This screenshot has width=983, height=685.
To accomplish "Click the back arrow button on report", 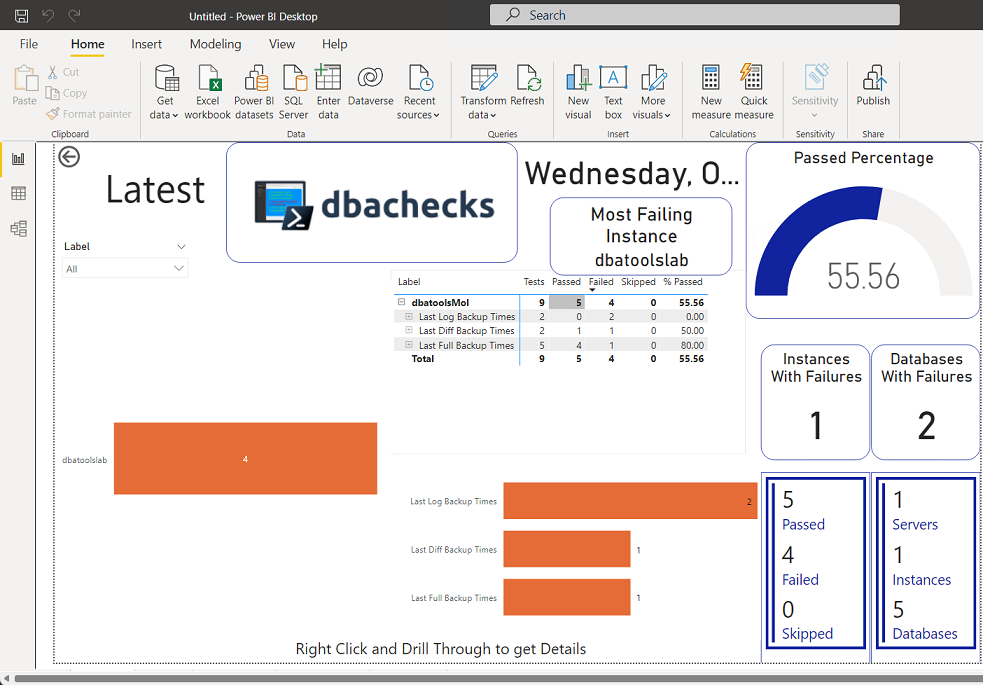I will coord(69,157).
